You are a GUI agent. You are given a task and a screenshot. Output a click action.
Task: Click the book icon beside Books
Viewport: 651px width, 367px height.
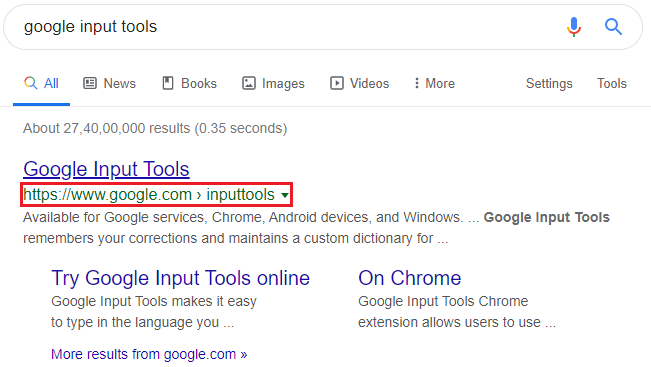click(168, 83)
